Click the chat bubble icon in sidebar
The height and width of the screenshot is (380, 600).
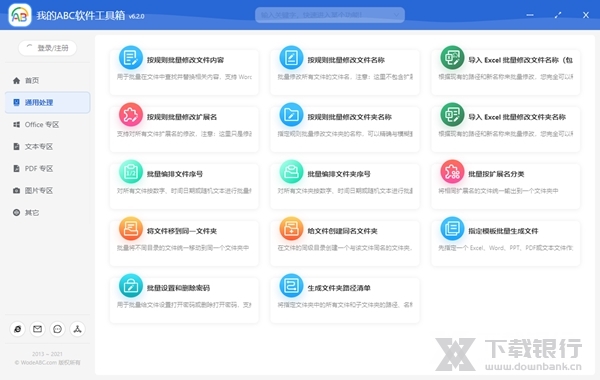(57, 329)
